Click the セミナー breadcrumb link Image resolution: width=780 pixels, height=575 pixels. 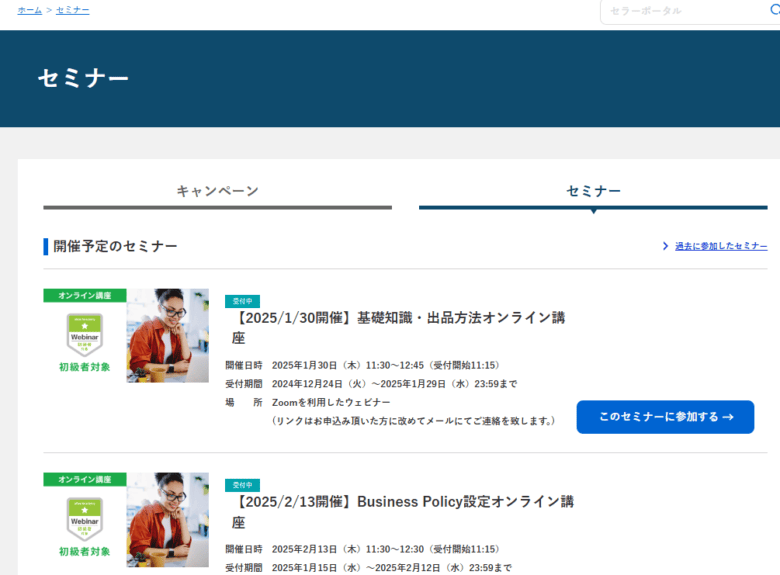[x=72, y=10]
